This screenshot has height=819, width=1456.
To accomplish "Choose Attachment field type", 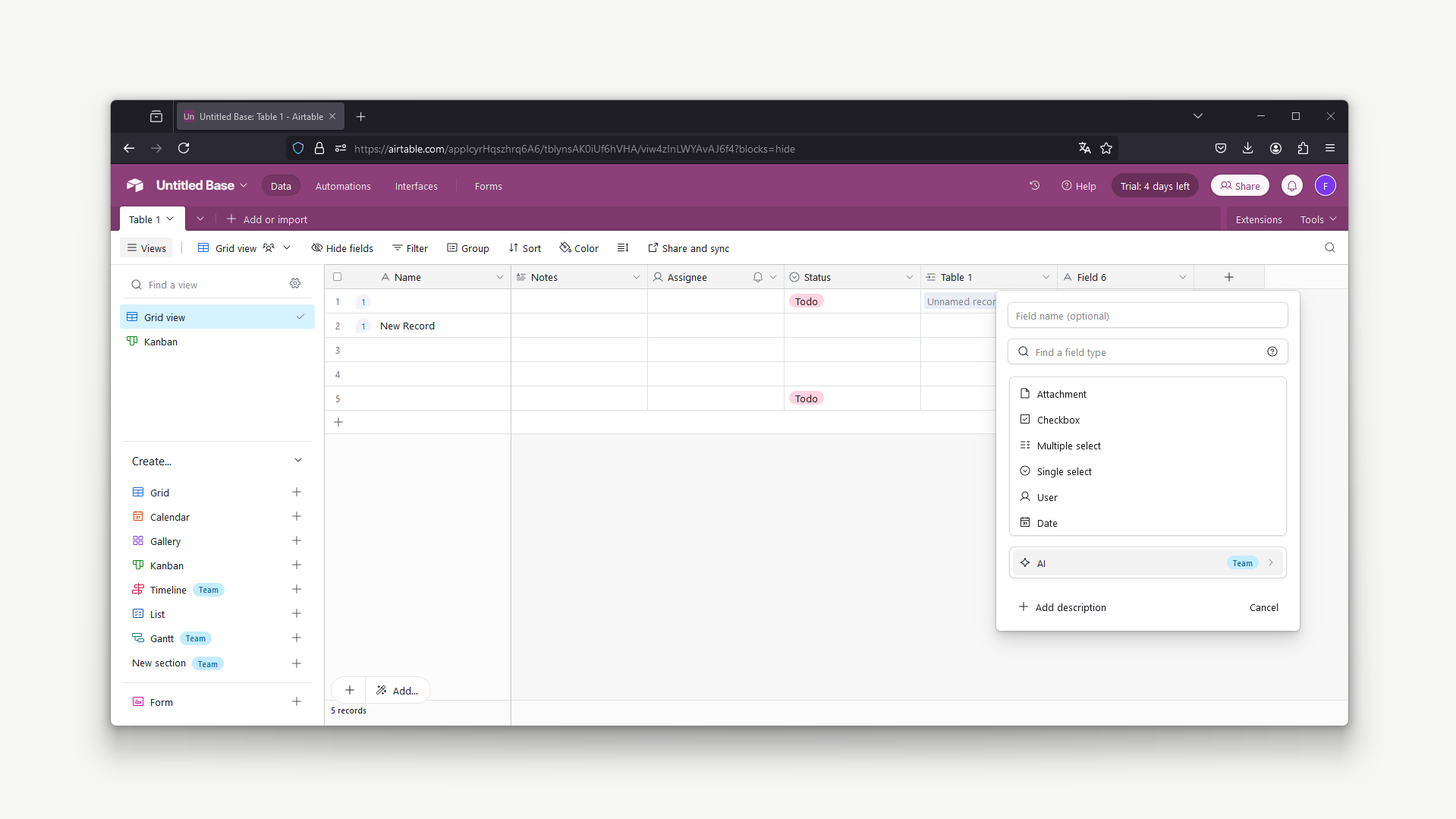I will [1147, 394].
